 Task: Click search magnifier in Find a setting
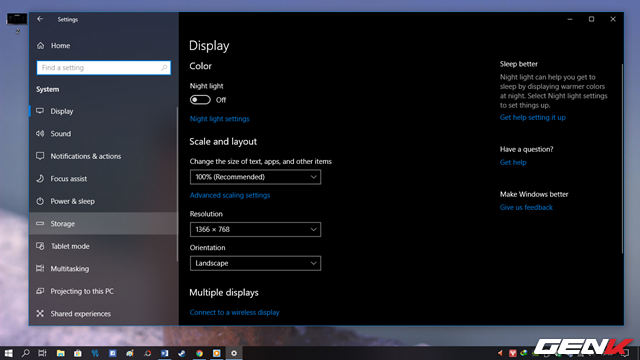pyautogui.click(x=164, y=68)
